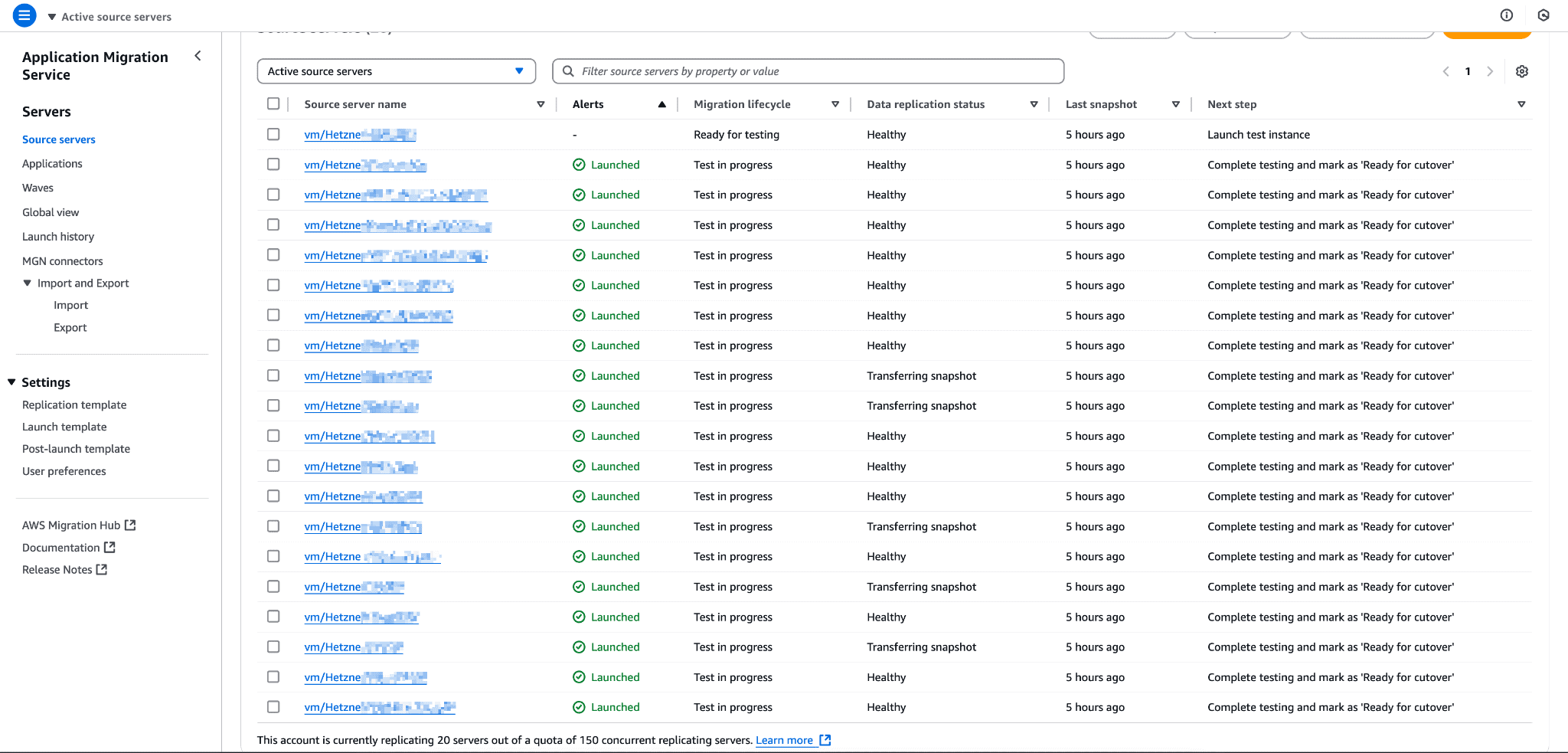Sort by Source server name column
This screenshot has width=1568, height=753.
coord(541,104)
